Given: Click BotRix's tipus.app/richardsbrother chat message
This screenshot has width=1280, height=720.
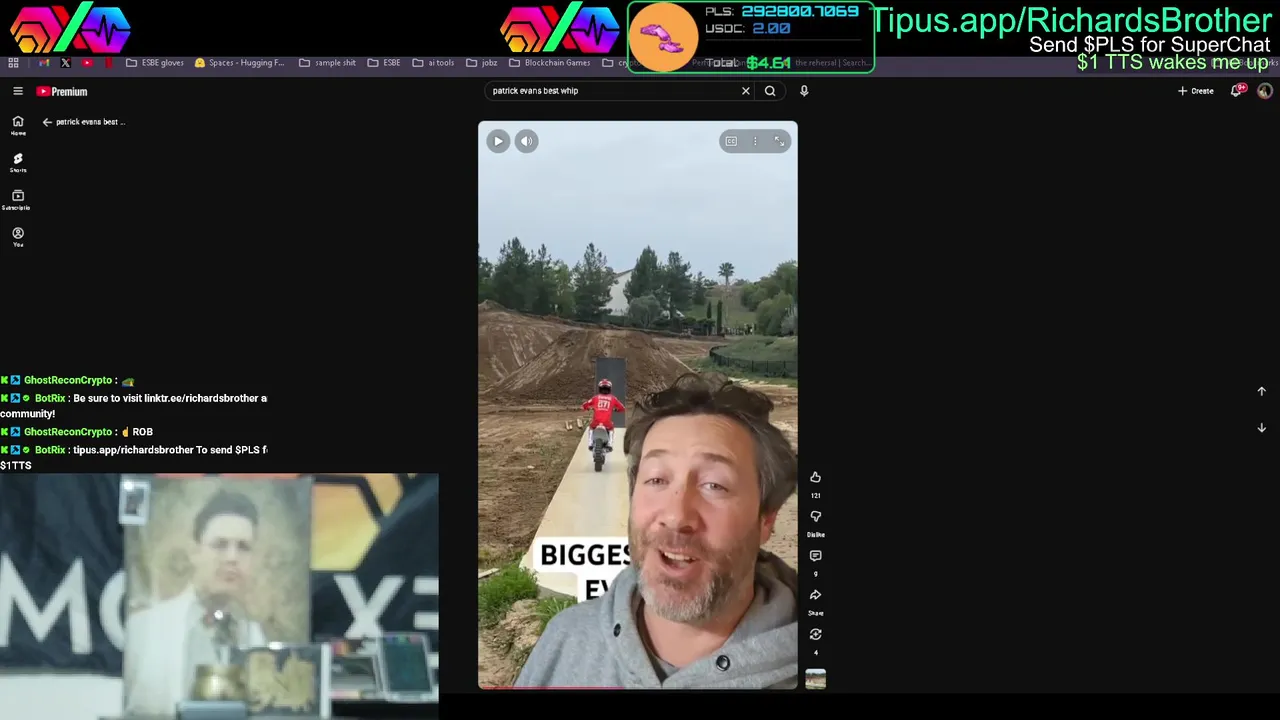Looking at the screenshot, I should [x=134, y=458].
